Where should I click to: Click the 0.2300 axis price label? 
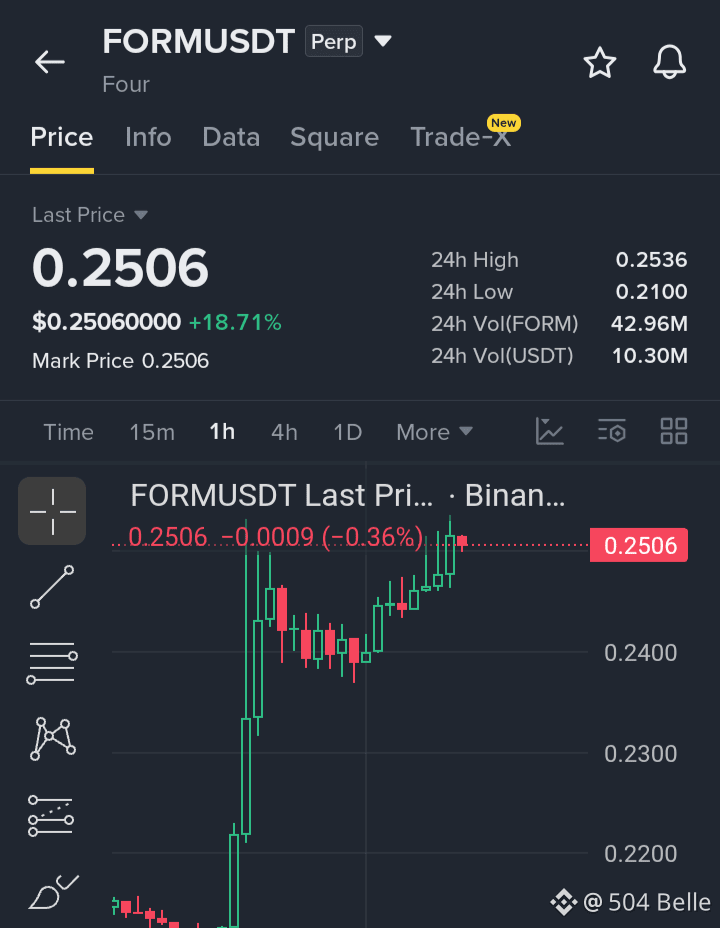(x=641, y=753)
